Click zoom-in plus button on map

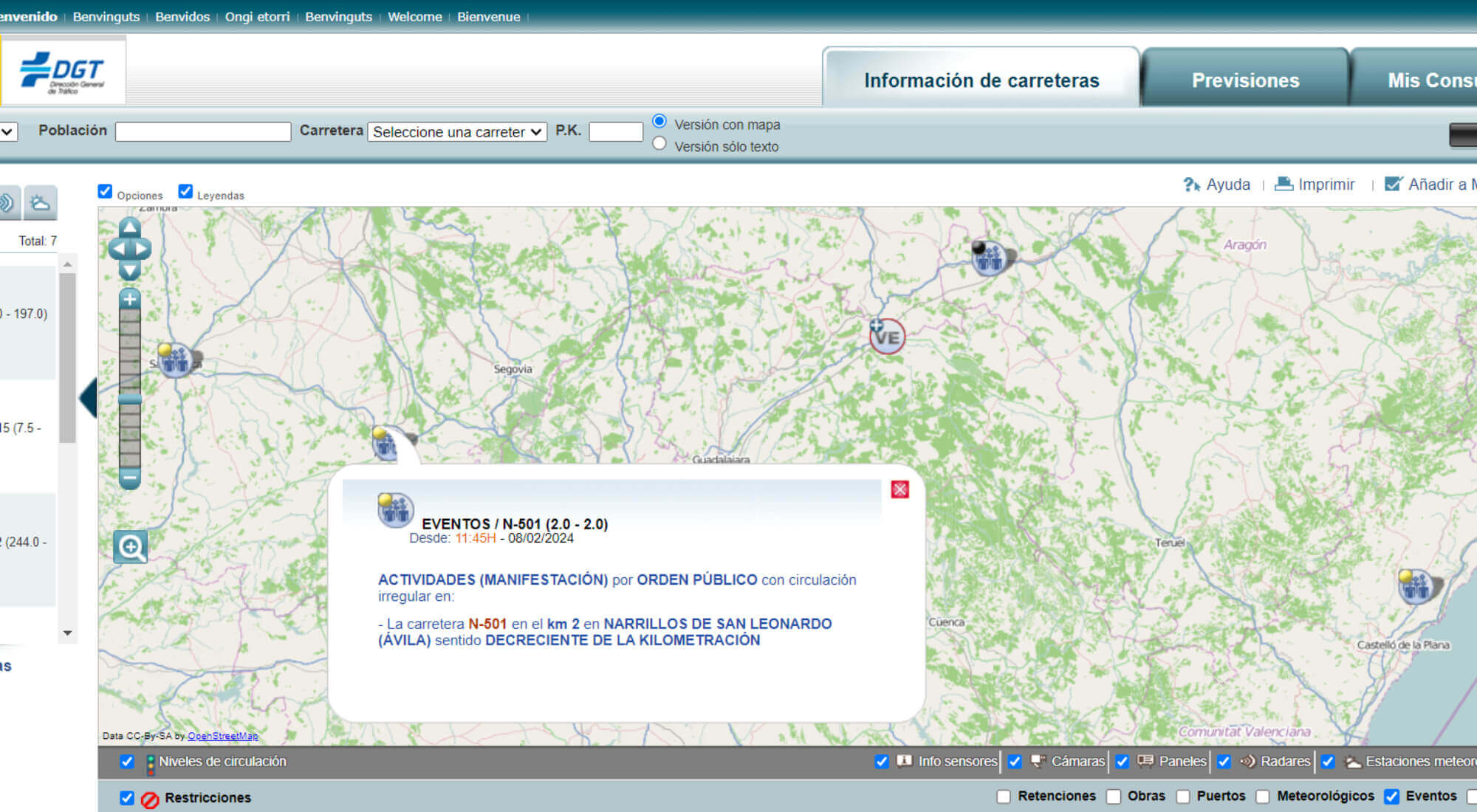(x=130, y=299)
